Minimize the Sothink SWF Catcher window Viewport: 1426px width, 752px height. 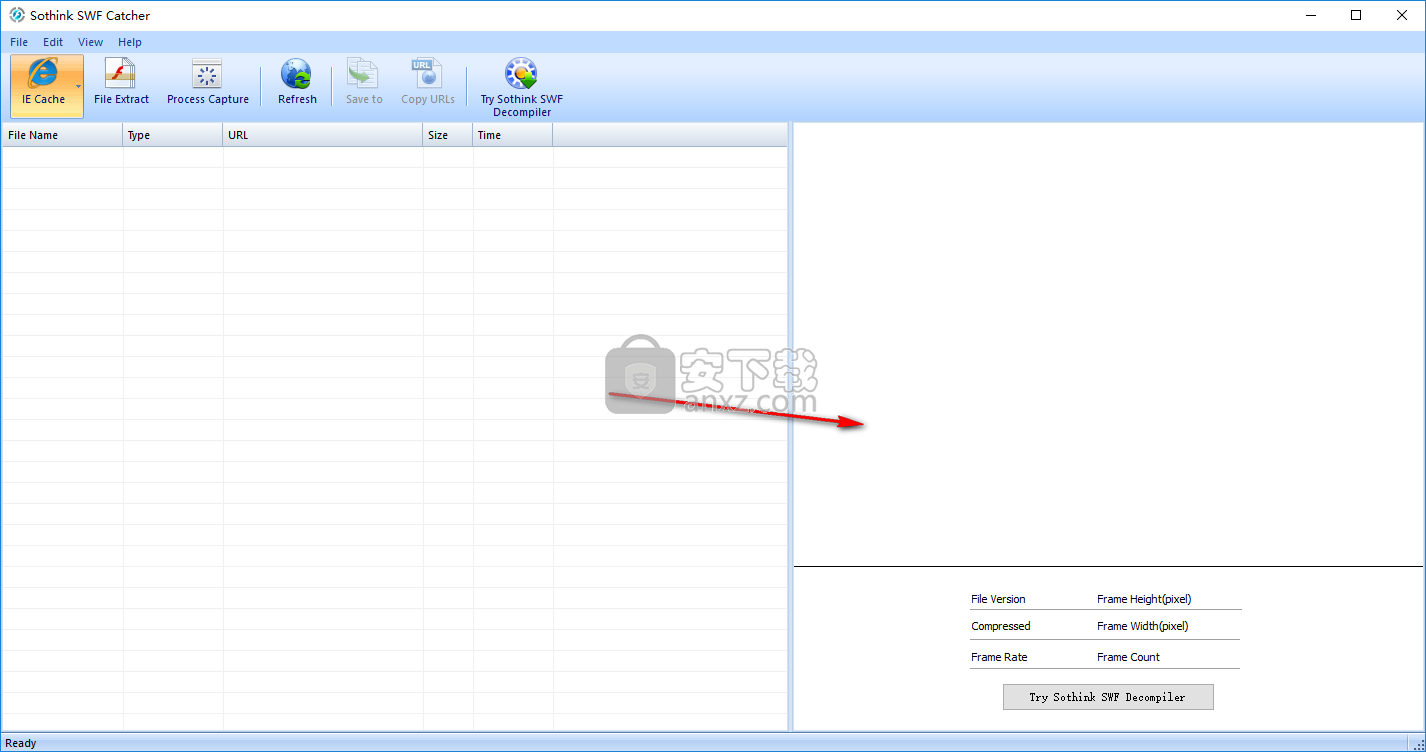[x=1311, y=15]
